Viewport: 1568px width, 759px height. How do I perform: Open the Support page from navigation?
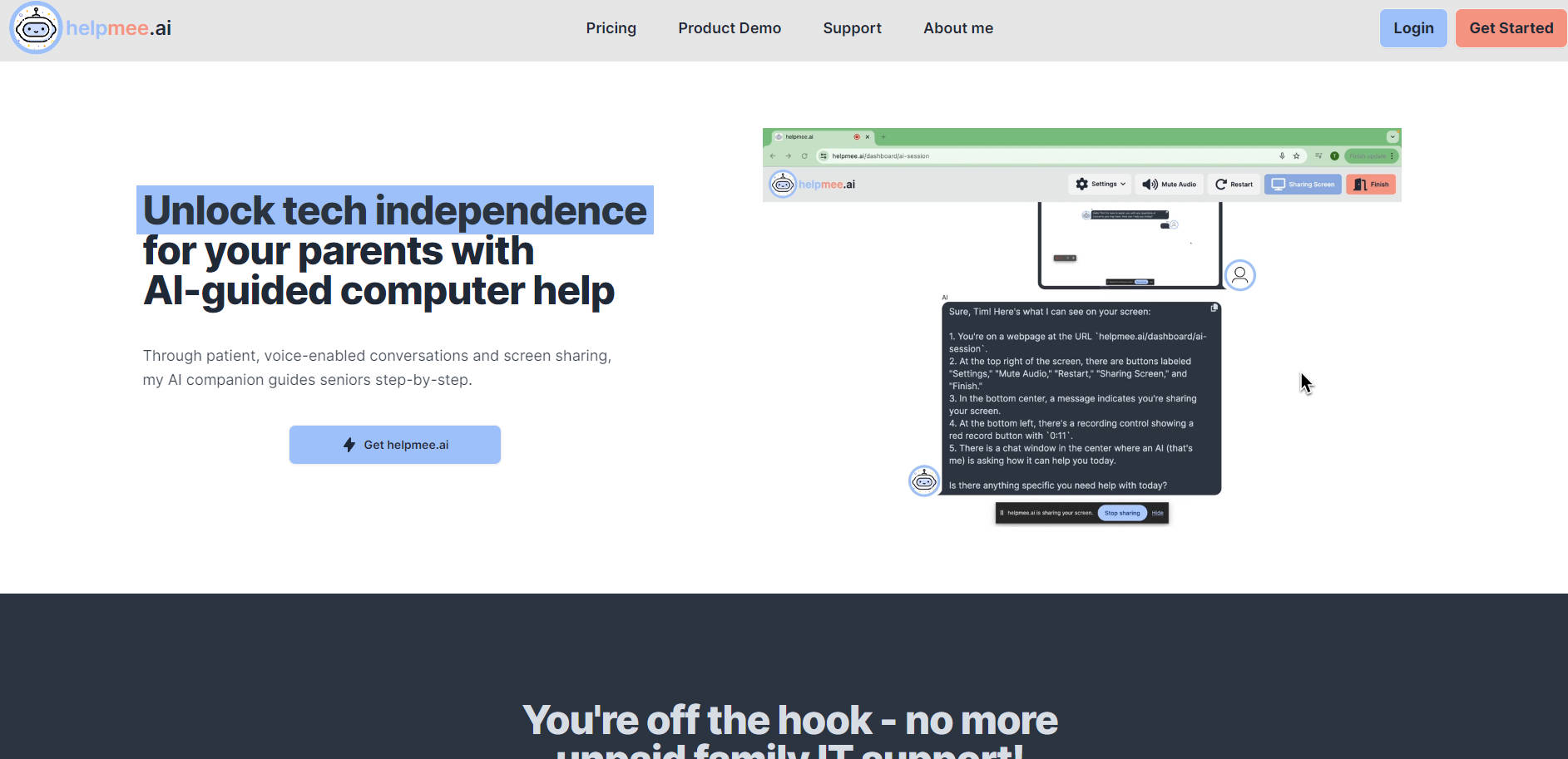pyautogui.click(x=852, y=28)
